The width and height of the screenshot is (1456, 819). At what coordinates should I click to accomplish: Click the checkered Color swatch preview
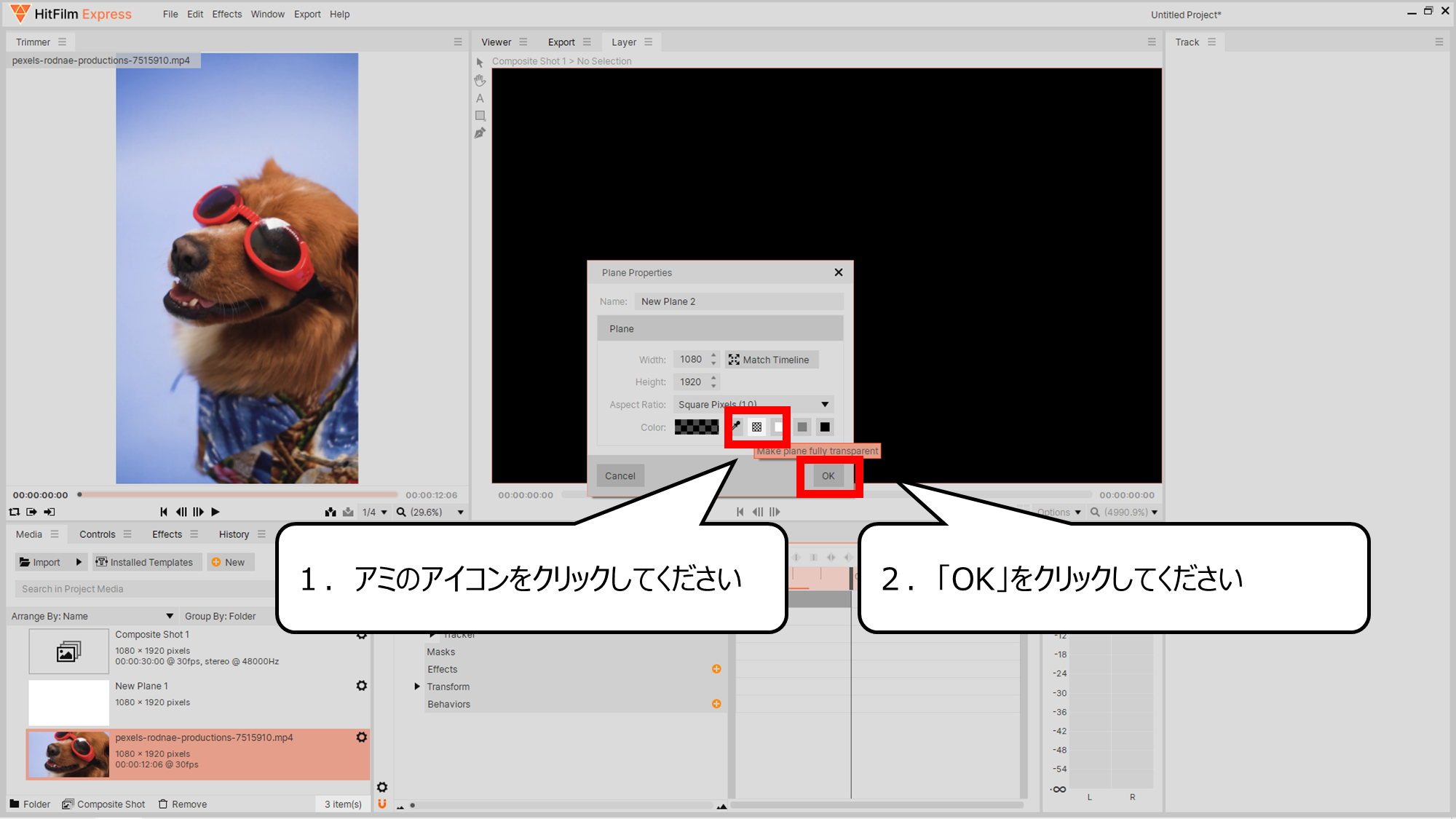(697, 427)
